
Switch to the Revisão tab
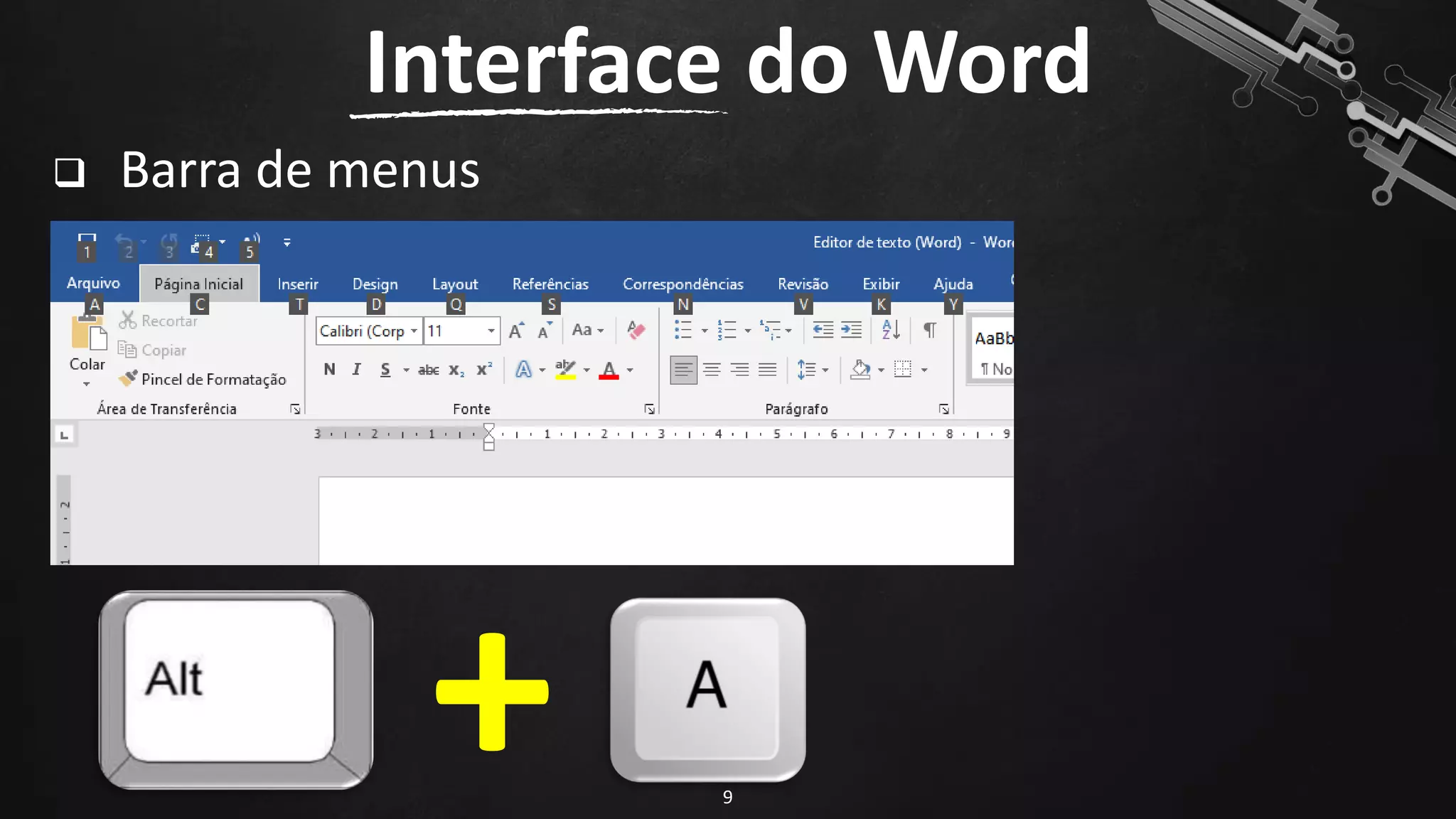tap(803, 284)
